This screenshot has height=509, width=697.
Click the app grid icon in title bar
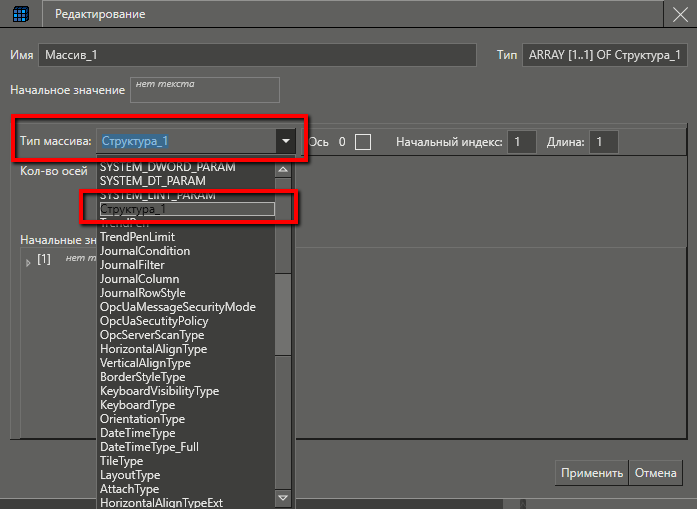tap(20, 14)
